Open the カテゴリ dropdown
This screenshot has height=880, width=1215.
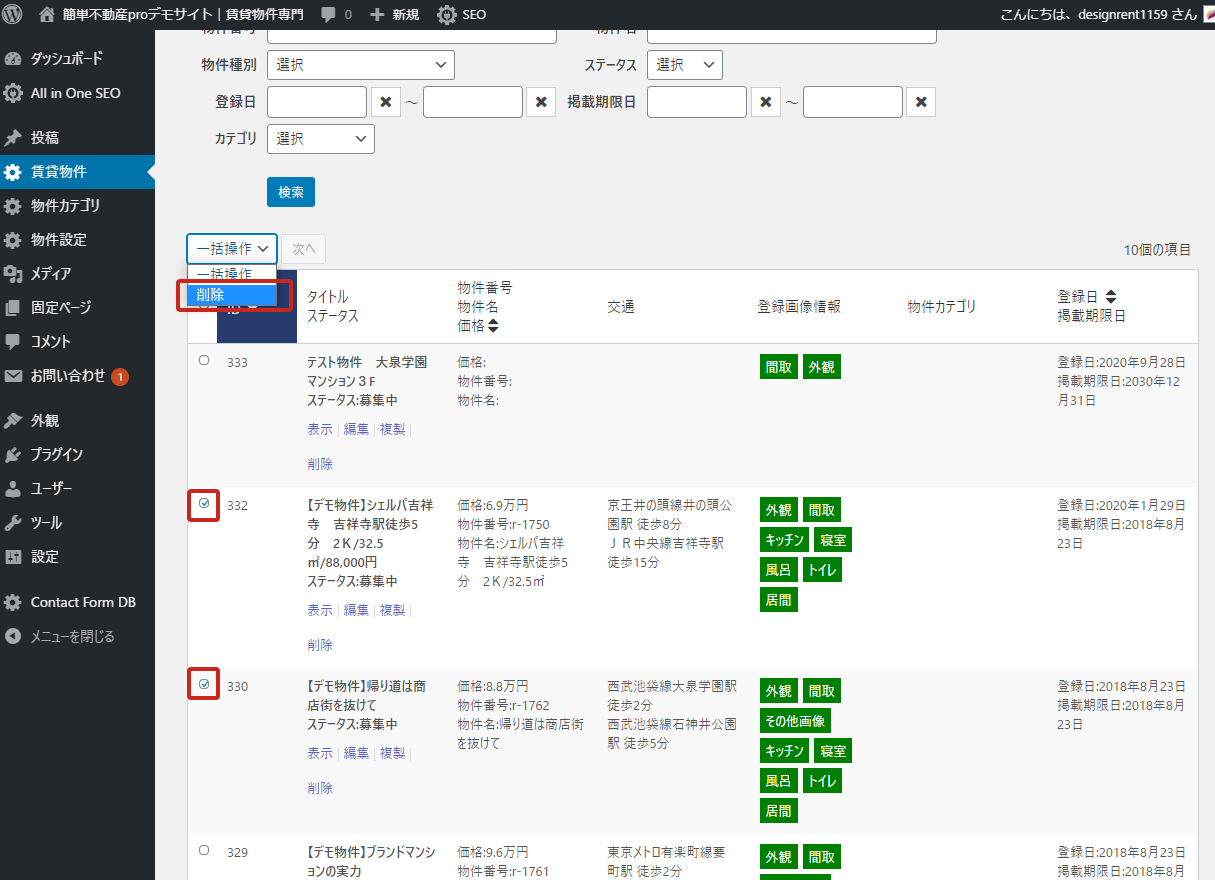point(320,139)
